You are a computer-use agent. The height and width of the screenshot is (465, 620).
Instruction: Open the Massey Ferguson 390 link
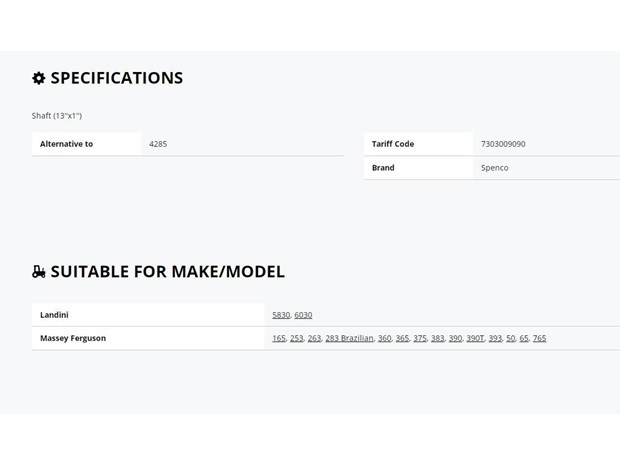point(456,338)
